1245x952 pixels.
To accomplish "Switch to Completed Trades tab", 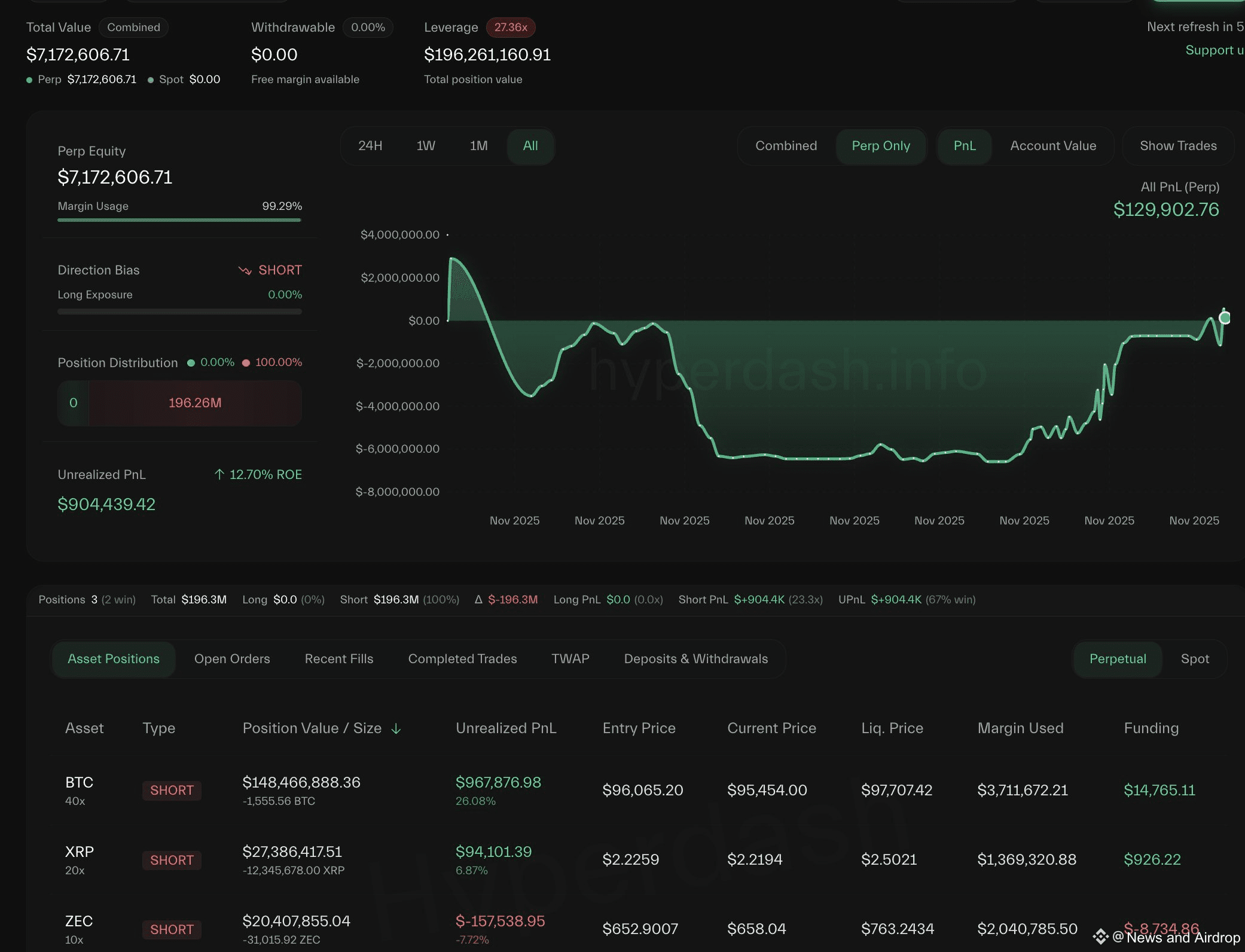I will (462, 659).
